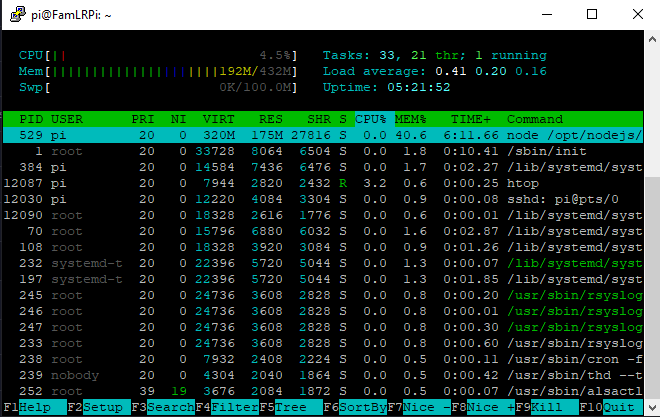The width and height of the screenshot is (660, 417).
Task: Select systemd-t process row PID 232
Action: click(x=323, y=263)
